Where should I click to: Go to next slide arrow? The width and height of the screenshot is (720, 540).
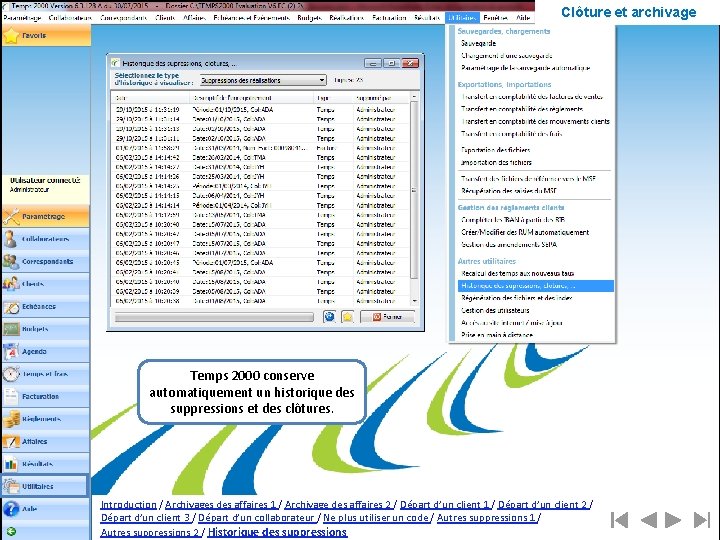click(673, 520)
